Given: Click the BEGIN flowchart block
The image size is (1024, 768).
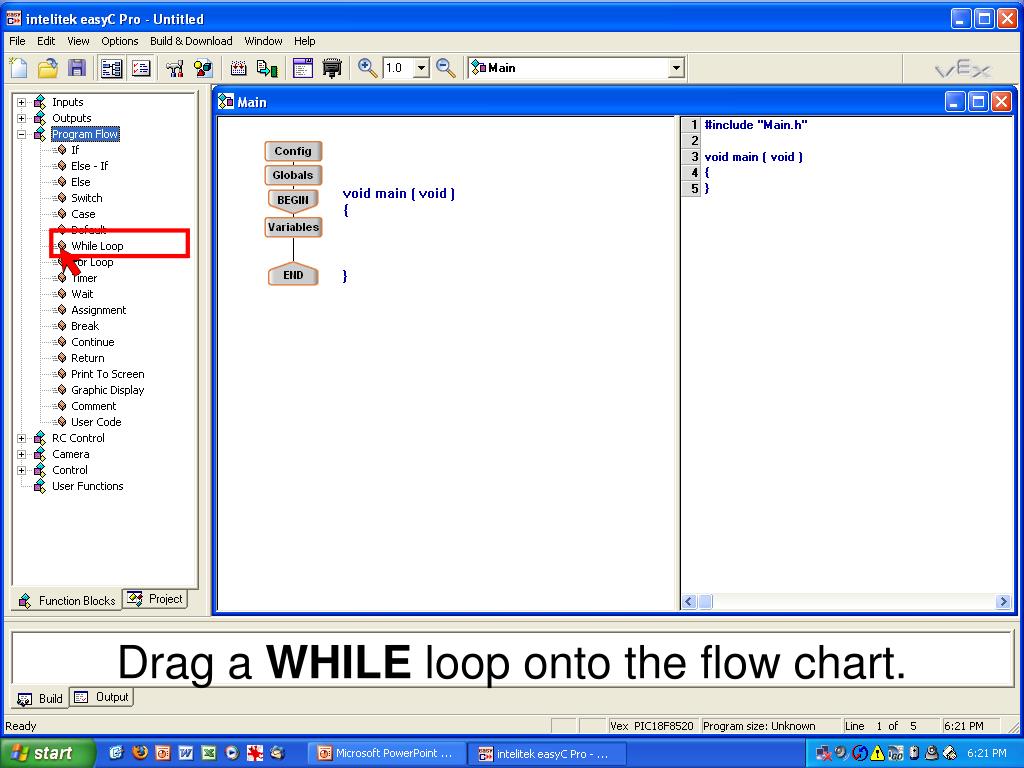Looking at the screenshot, I should pyautogui.click(x=293, y=200).
